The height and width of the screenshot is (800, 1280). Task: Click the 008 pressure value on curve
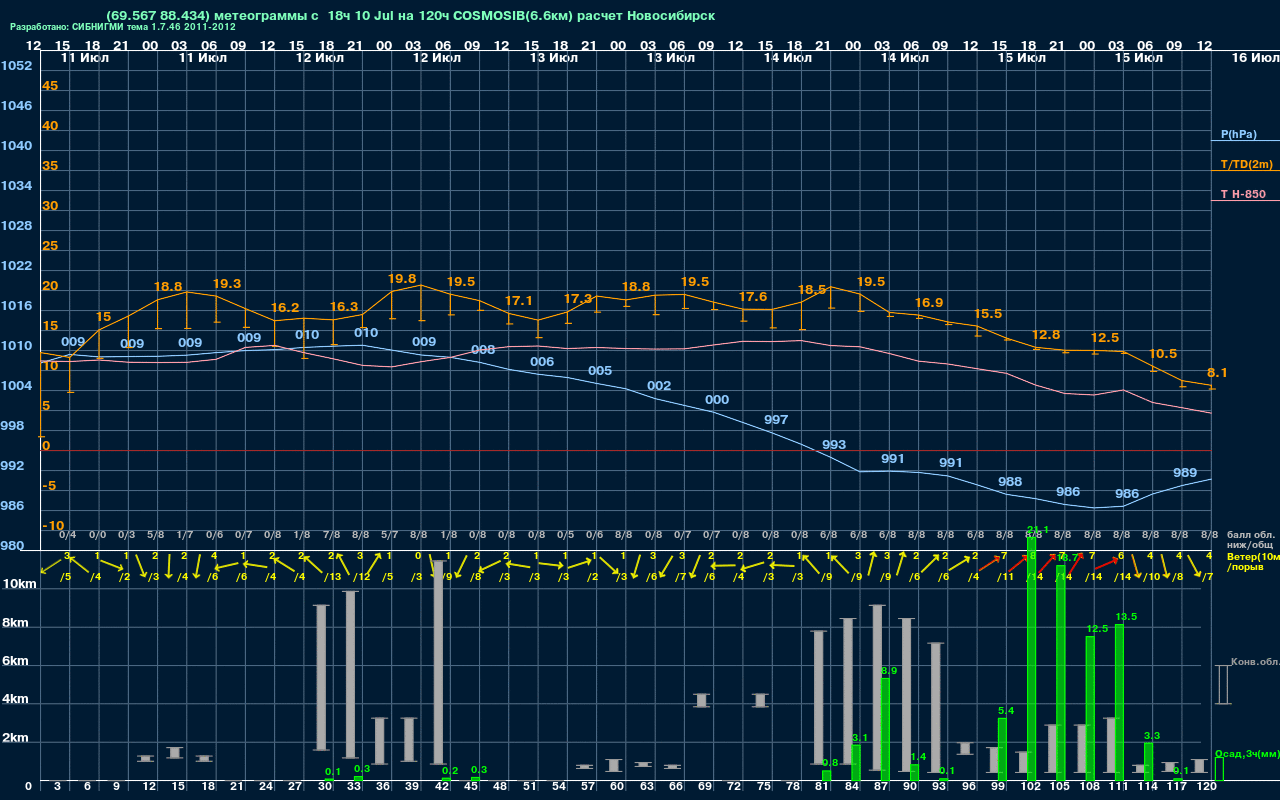coord(483,350)
